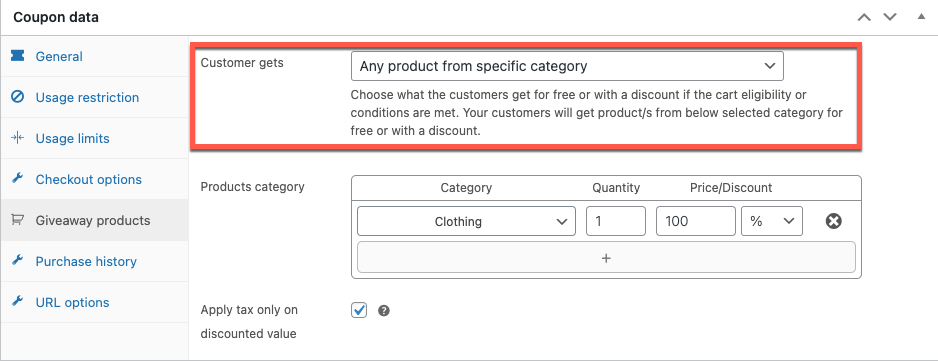Collapse the Coupon data panel
The image size is (938, 361).
[921, 17]
